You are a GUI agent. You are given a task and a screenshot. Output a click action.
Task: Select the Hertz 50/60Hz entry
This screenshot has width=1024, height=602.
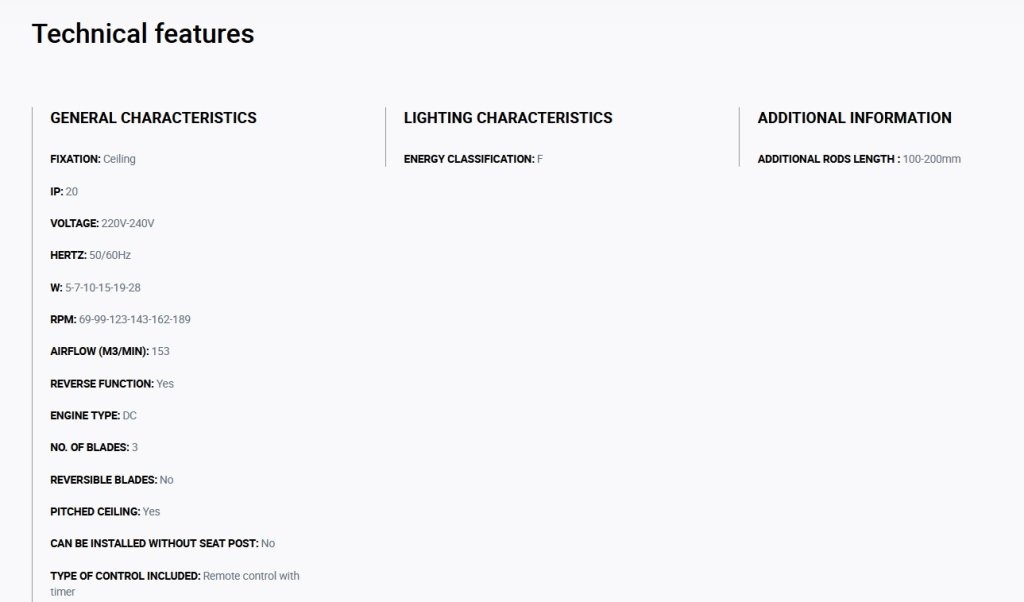point(91,255)
